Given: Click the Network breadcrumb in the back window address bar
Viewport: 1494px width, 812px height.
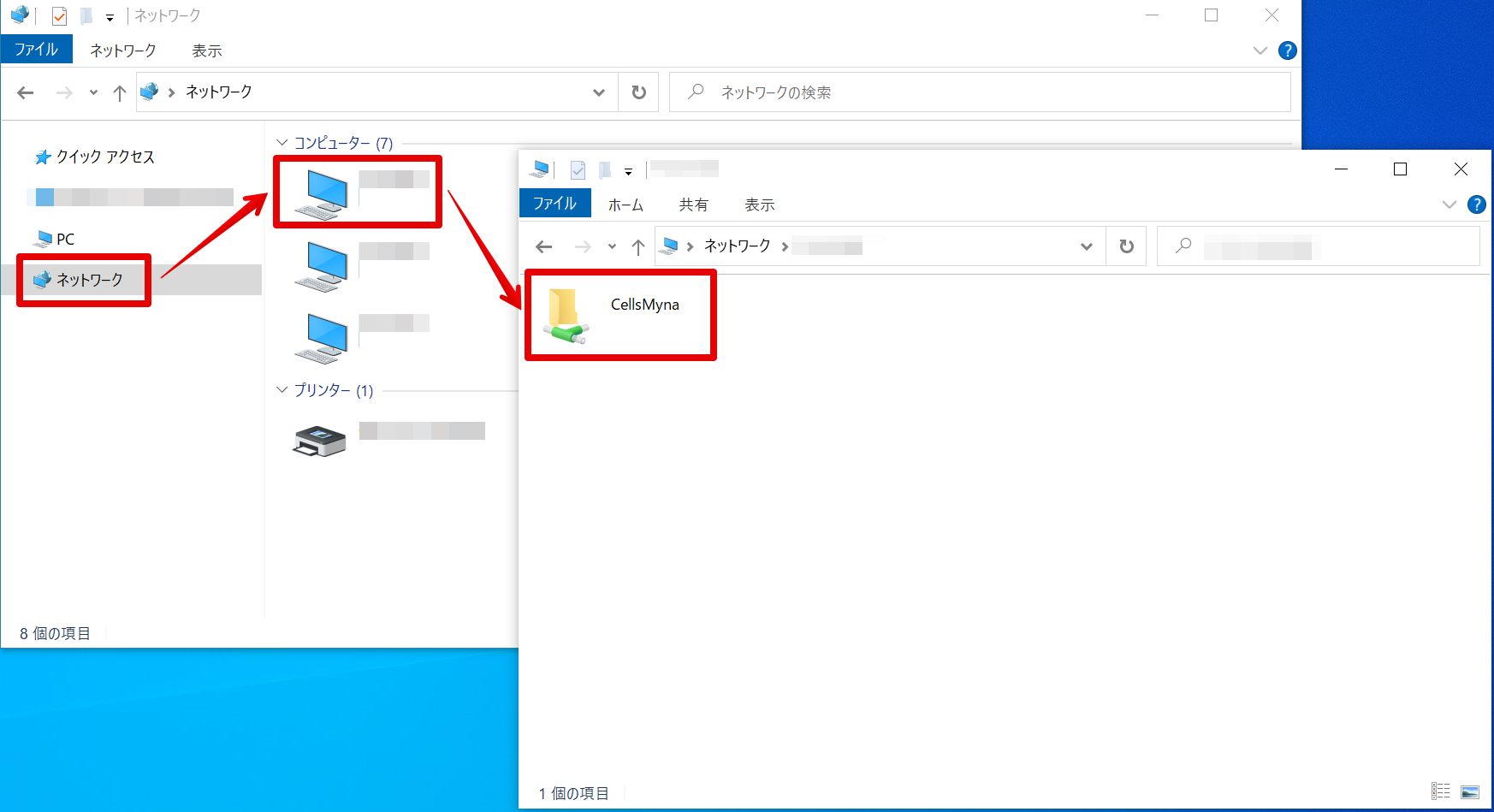Looking at the screenshot, I should (219, 92).
